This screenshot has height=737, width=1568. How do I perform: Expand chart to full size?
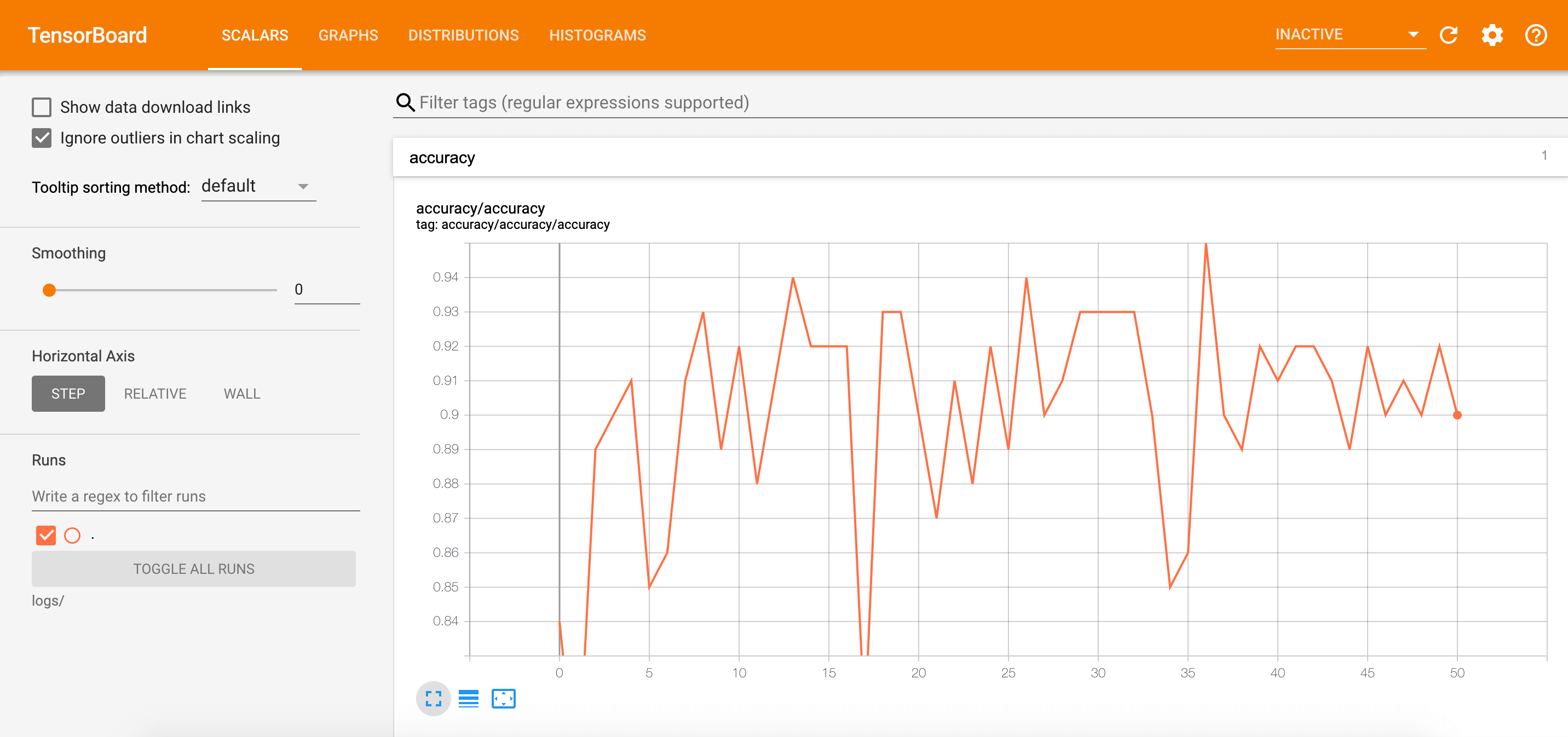click(x=434, y=699)
